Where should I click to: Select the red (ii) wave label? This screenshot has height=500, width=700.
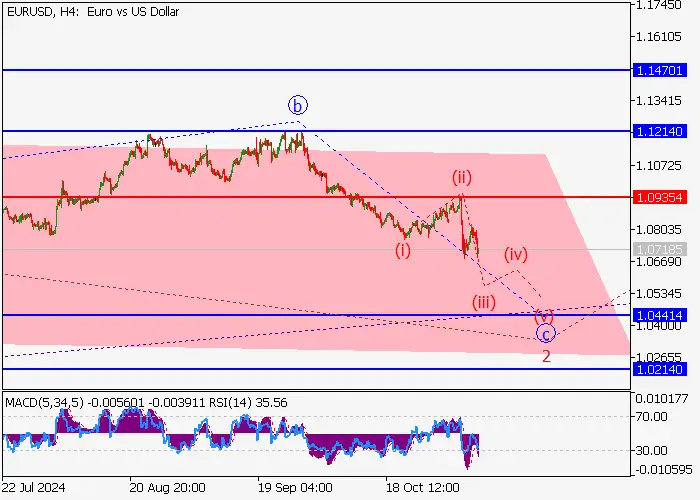coord(462,178)
